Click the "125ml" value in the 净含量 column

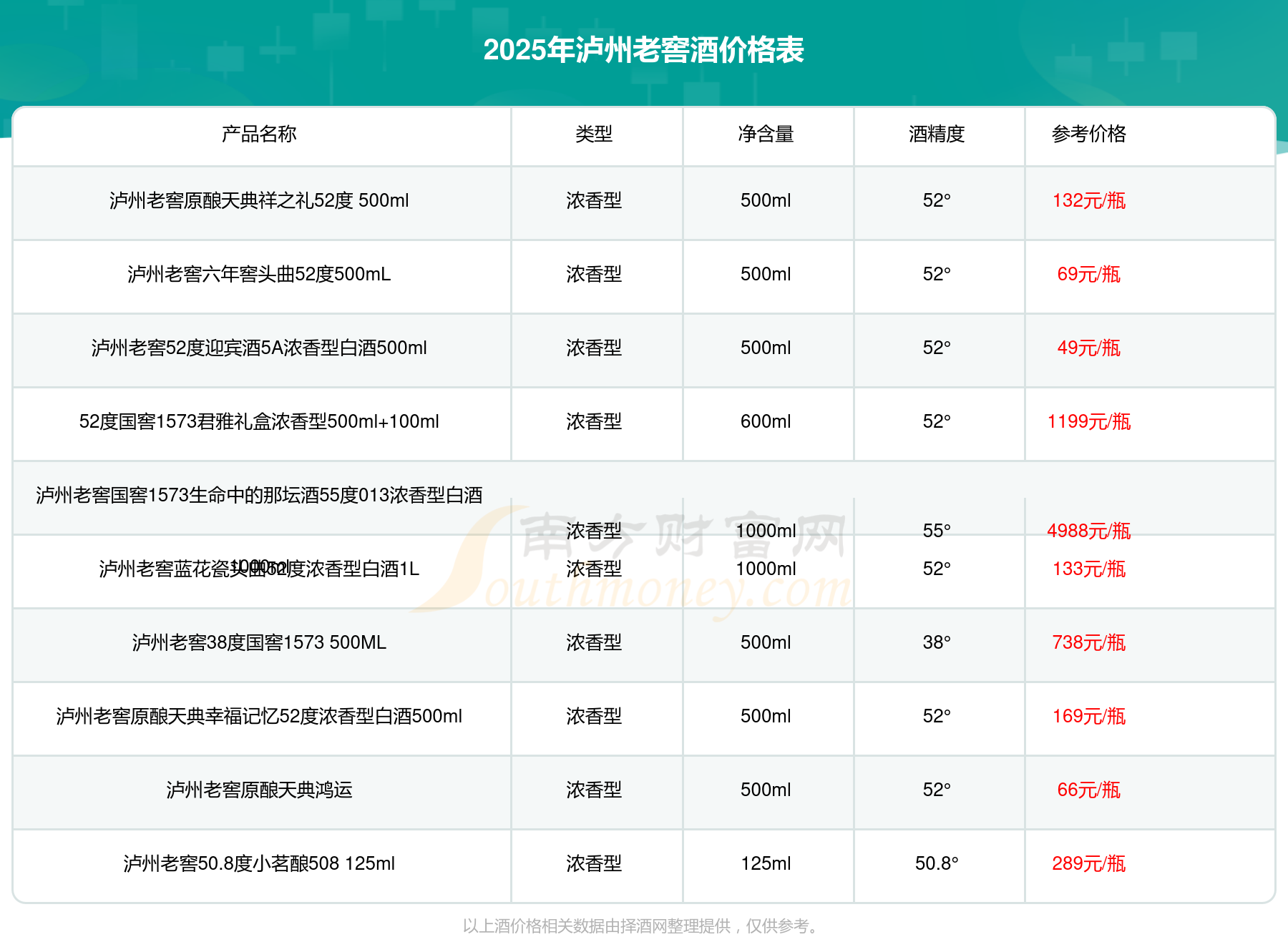tap(766, 863)
